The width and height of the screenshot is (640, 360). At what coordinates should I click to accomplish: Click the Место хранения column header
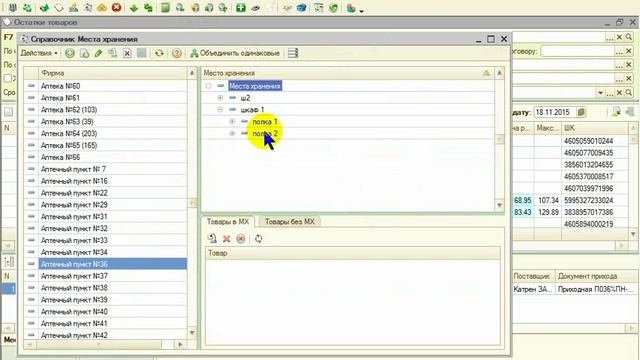tap(348, 73)
